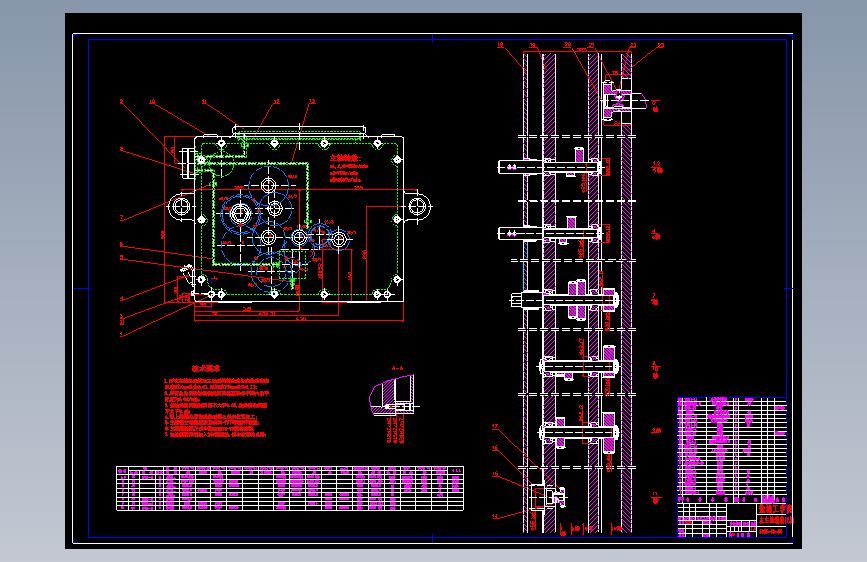Click the 主轴转速 label in the plan view
Viewport: 867px width, 562px height.
346,158
